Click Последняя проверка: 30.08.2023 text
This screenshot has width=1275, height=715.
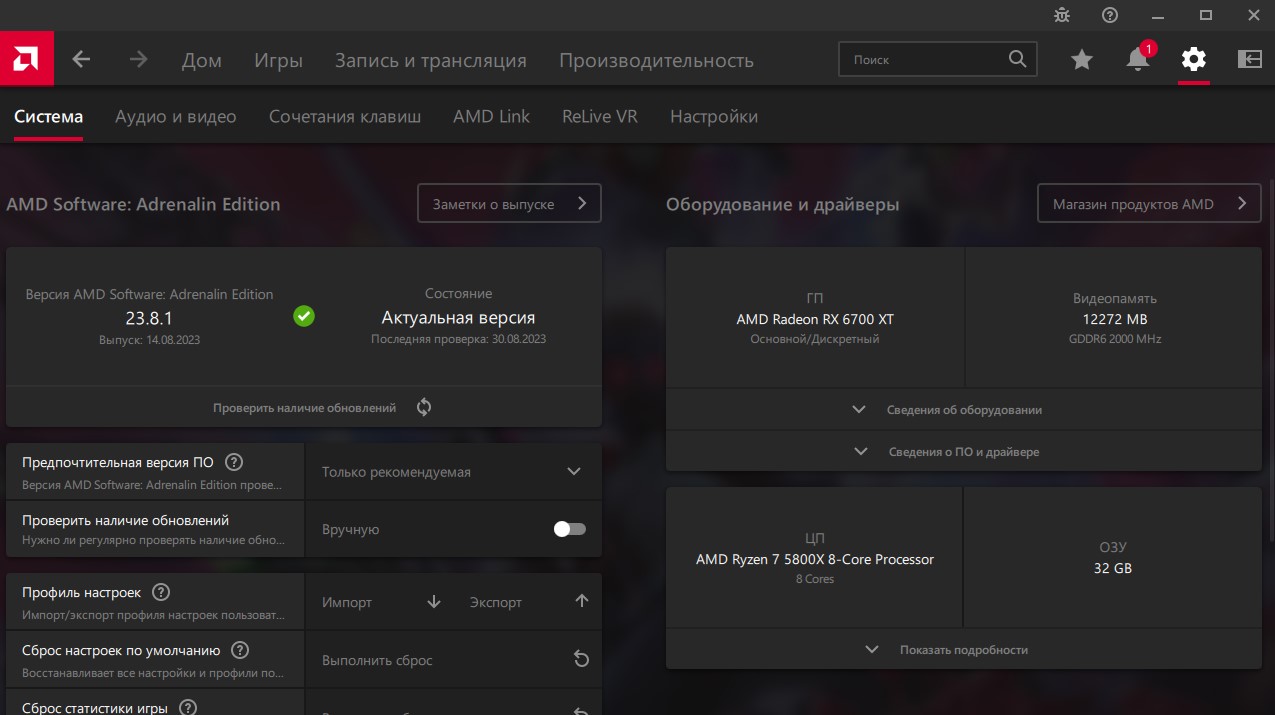click(458, 339)
